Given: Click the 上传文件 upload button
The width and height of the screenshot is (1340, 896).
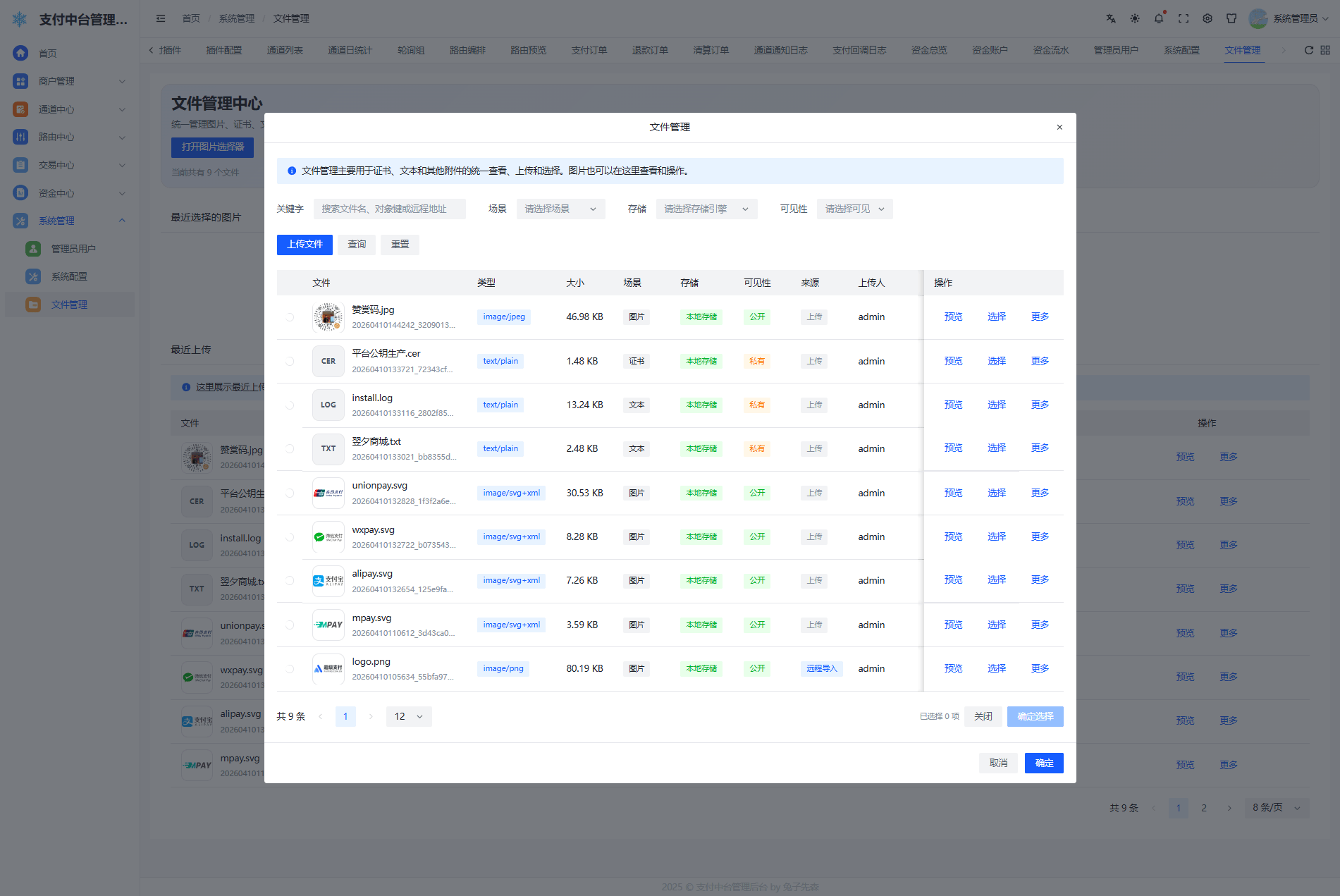Looking at the screenshot, I should (x=305, y=245).
